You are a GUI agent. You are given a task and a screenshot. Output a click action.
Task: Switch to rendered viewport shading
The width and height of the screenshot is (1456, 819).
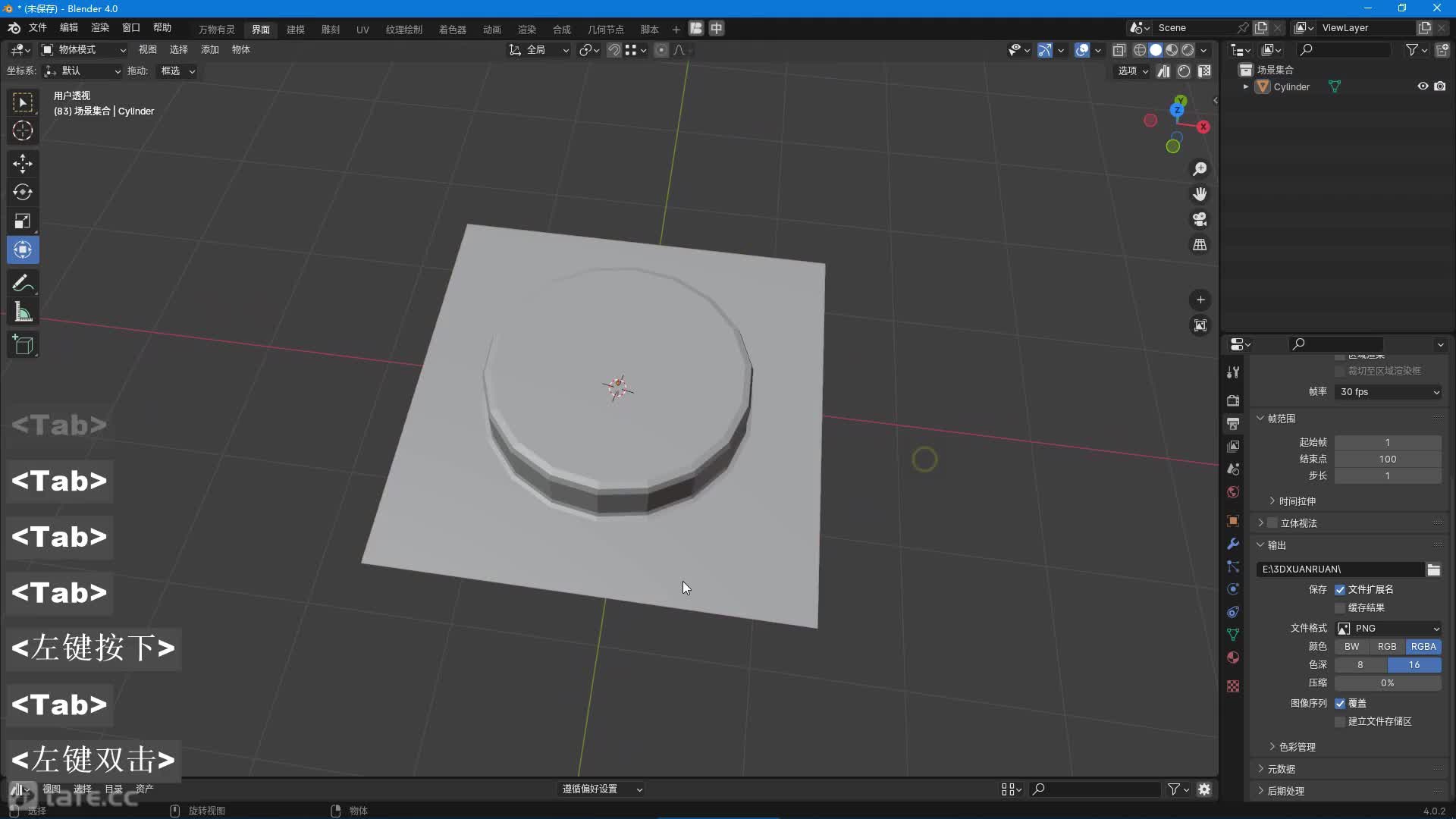coord(1188,50)
